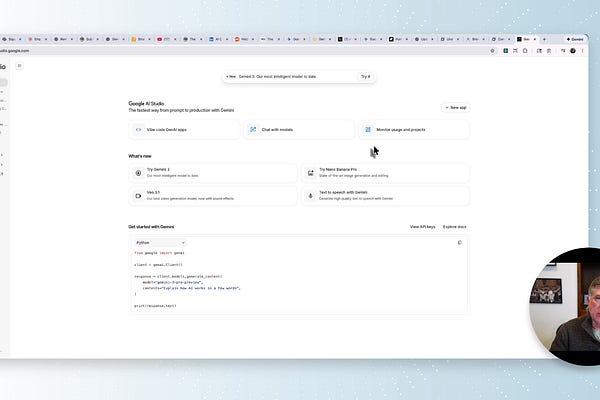Open the Vibe code GenAI apps card
600x400 pixels.
(x=184, y=130)
